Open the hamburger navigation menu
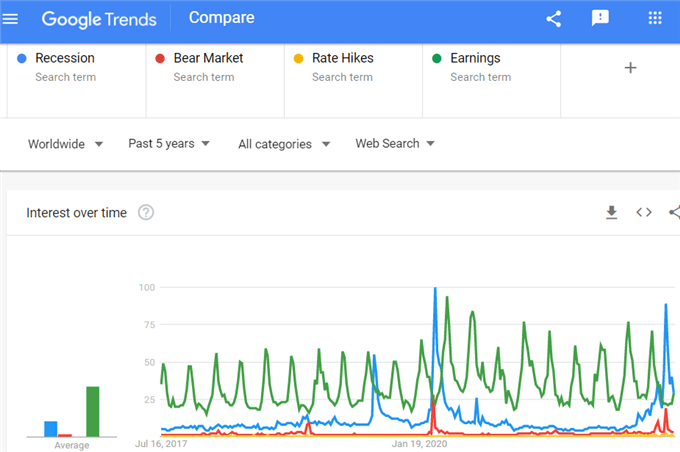 (x=10, y=19)
